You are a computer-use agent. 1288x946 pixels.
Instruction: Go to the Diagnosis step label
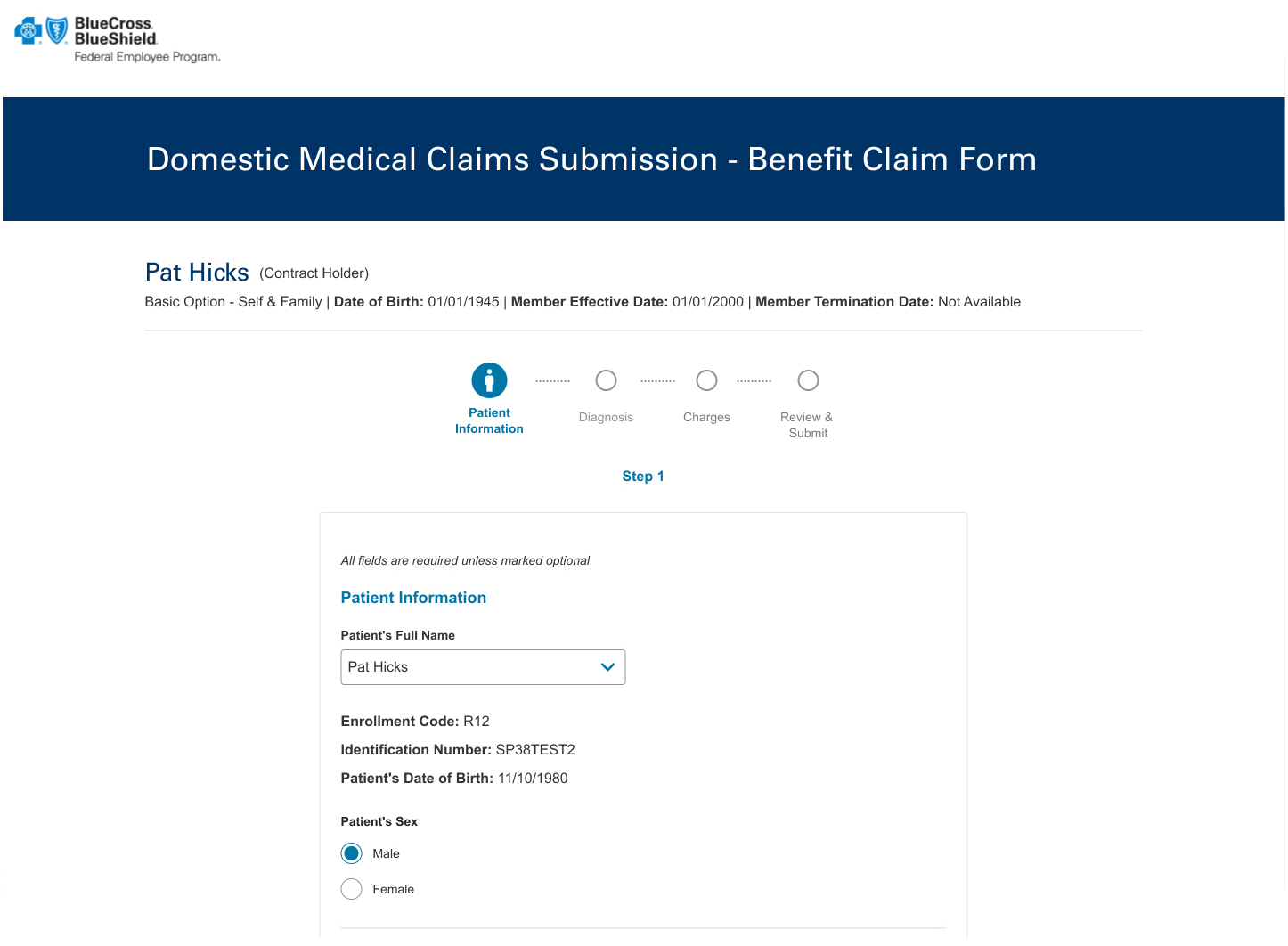click(606, 417)
